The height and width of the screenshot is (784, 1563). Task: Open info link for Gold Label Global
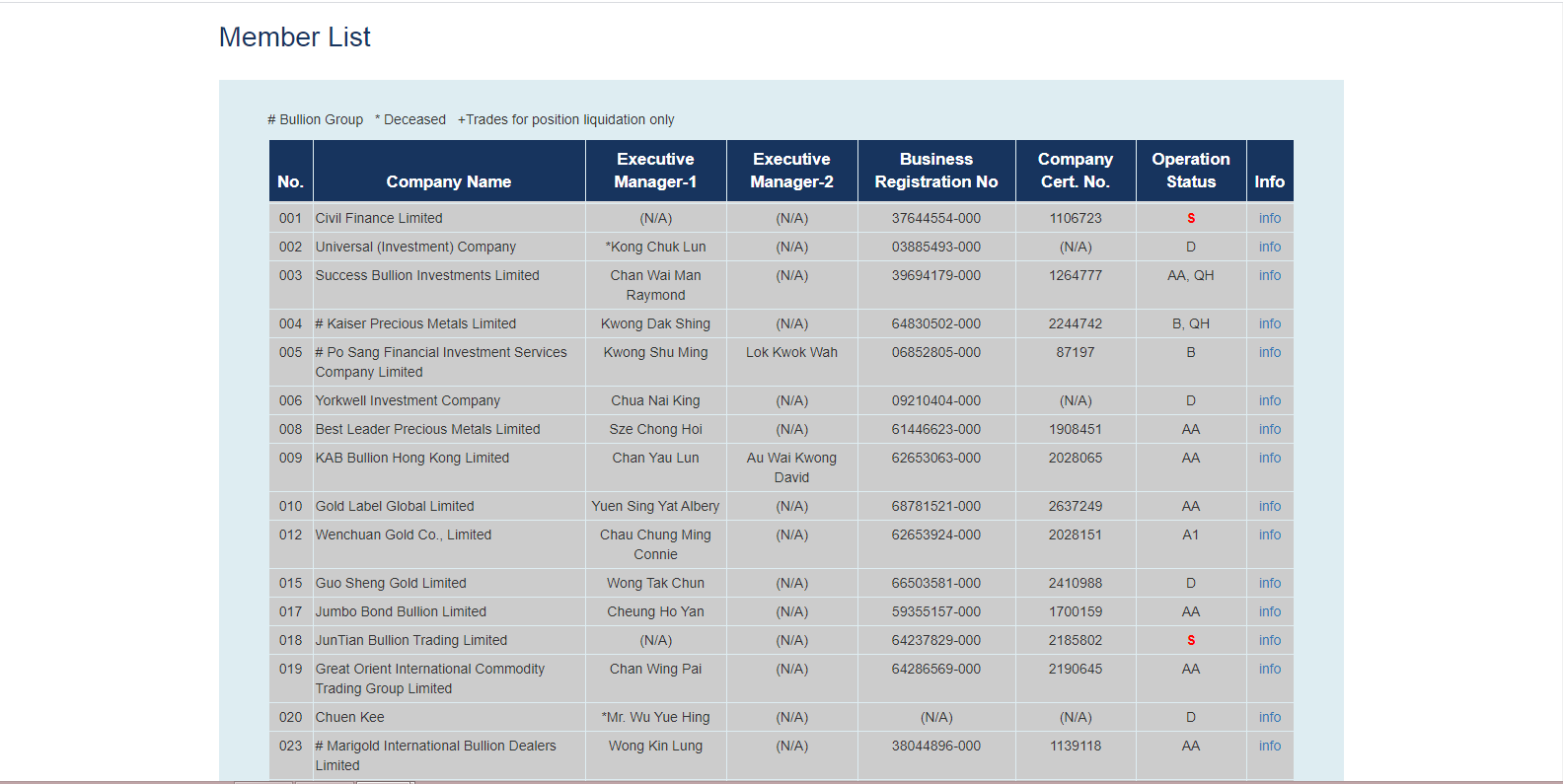tap(1269, 506)
